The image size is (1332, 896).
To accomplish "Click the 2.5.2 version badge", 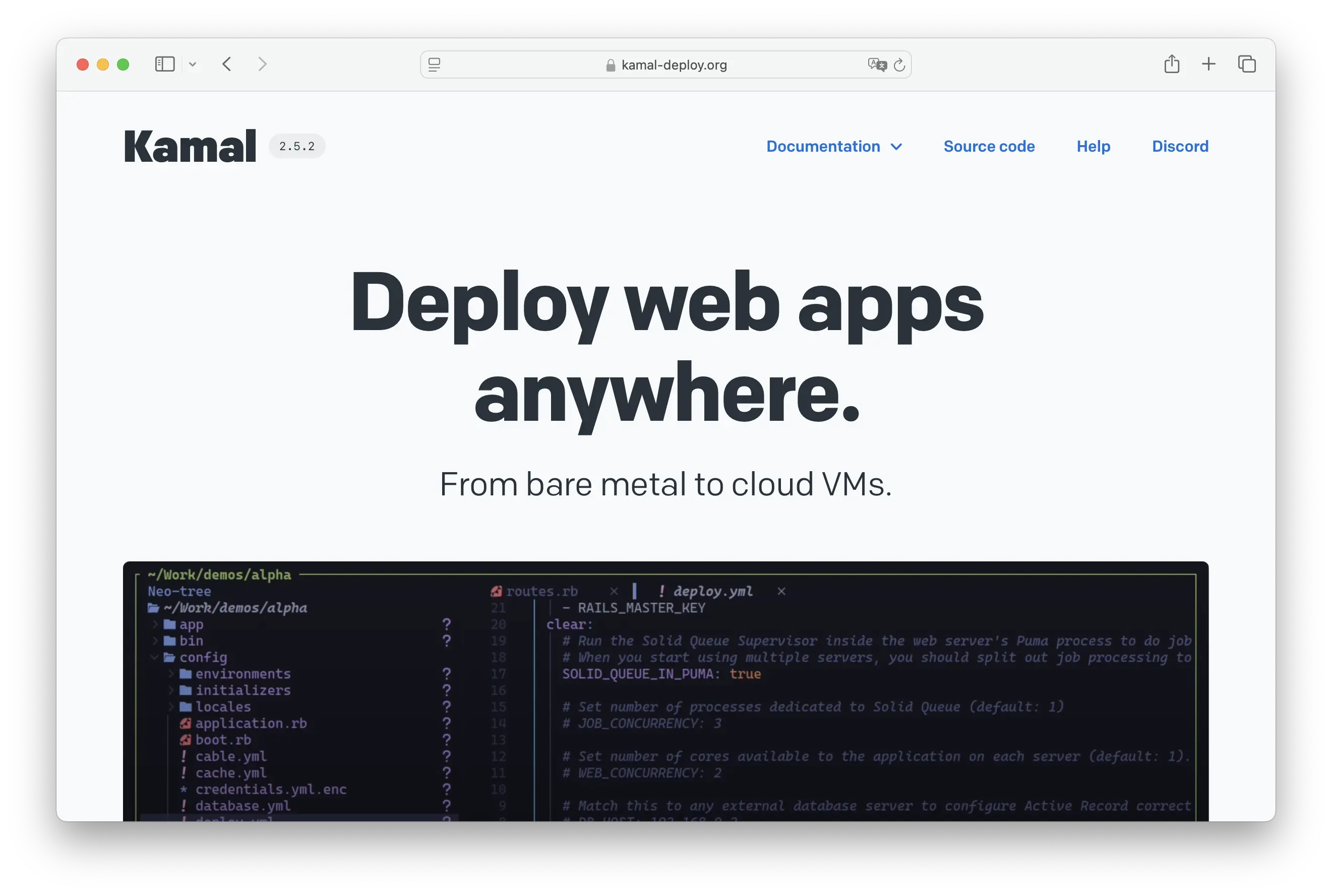I will pos(296,146).
